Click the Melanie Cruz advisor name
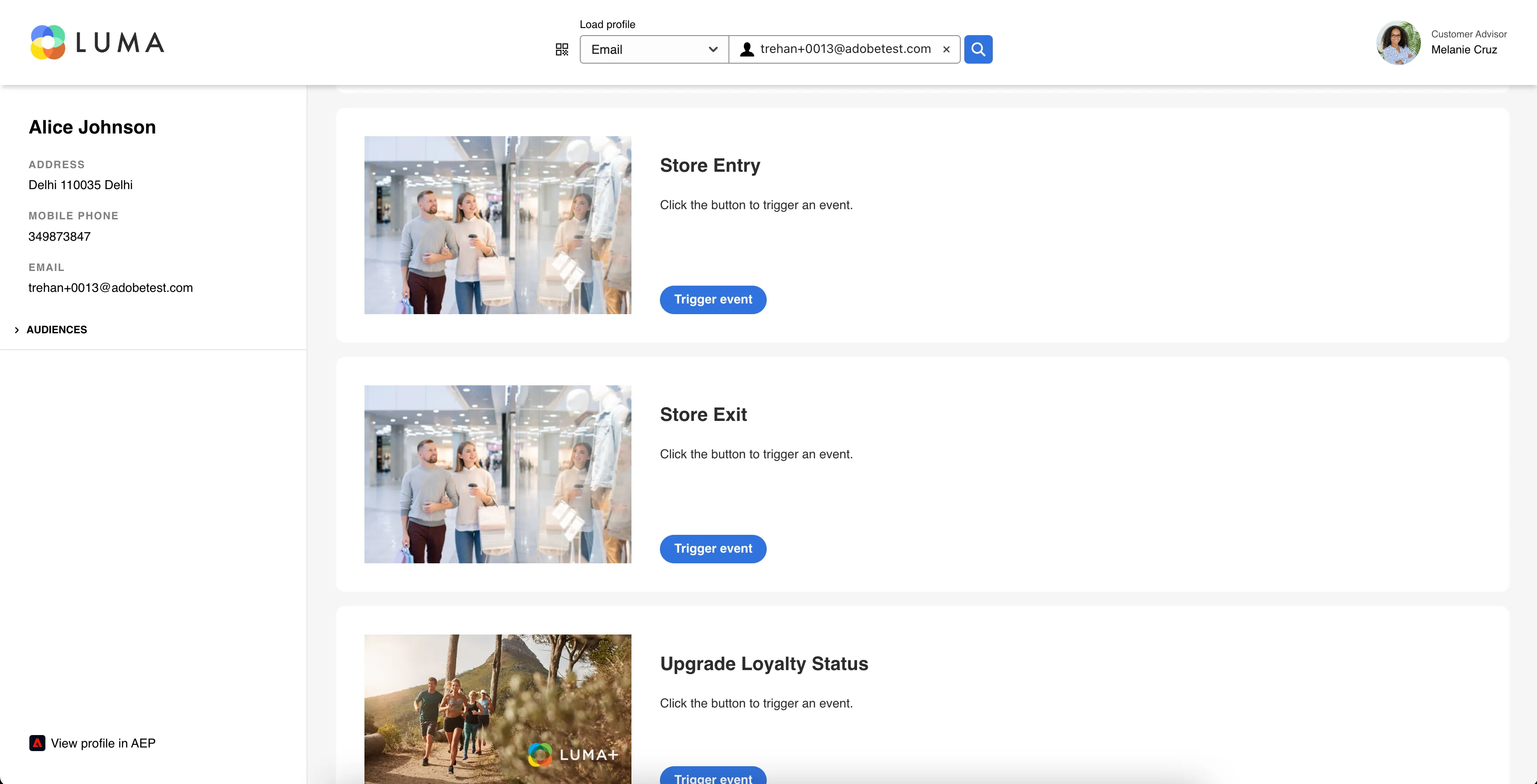The height and width of the screenshot is (784, 1537). coord(1464,49)
